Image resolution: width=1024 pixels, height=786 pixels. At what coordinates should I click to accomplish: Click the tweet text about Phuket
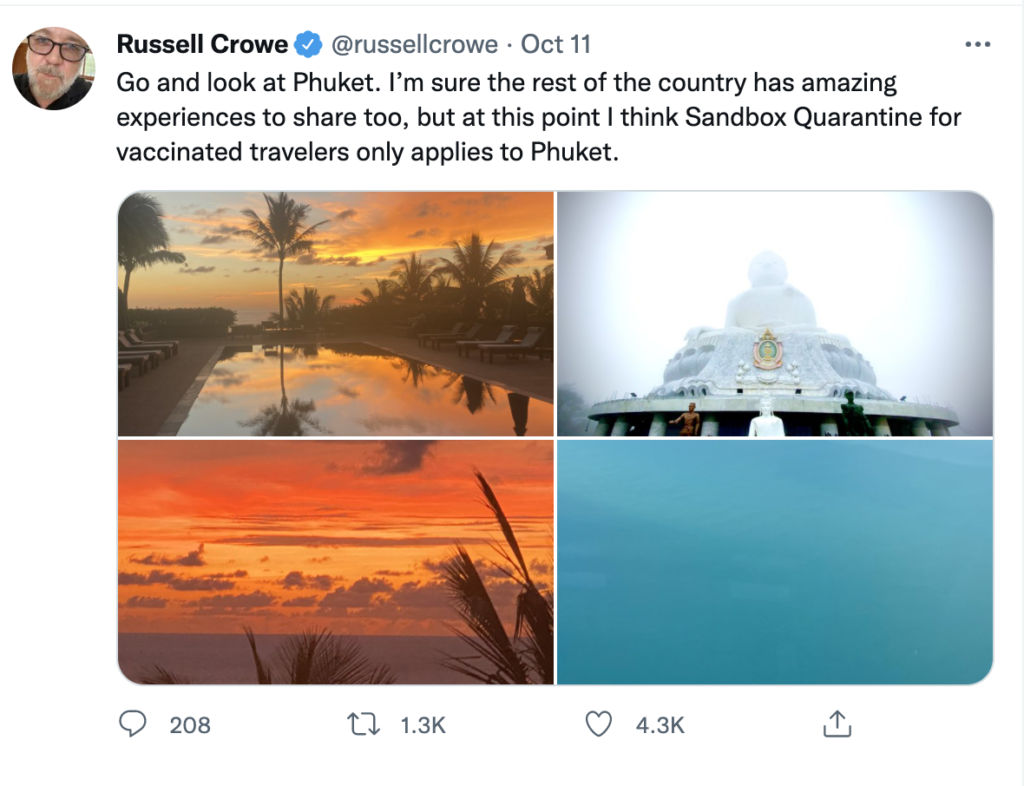click(539, 118)
